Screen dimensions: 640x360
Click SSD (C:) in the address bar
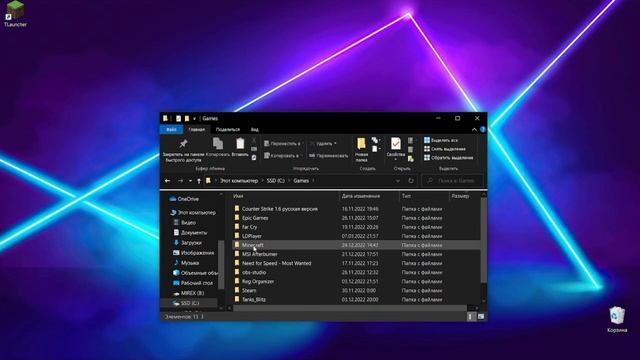pos(276,180)
